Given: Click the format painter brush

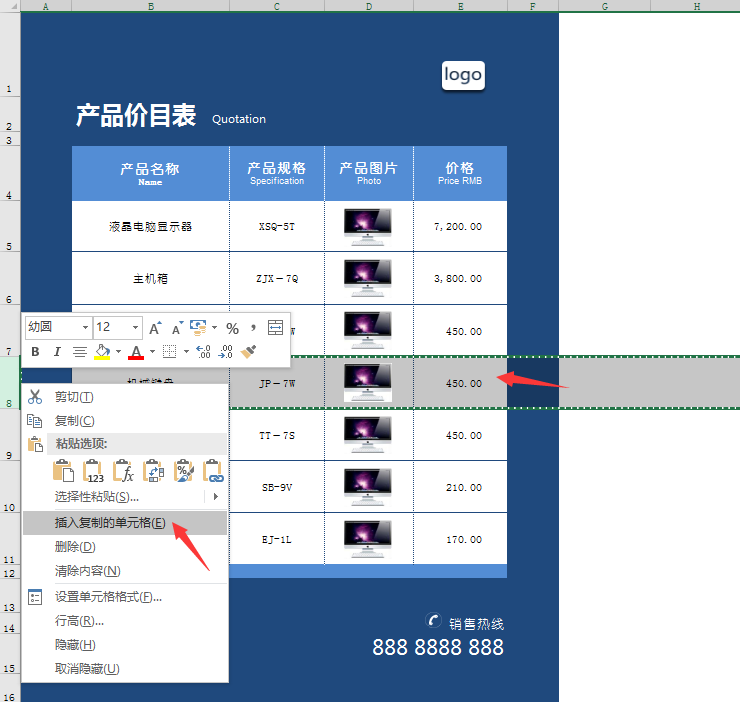Looking at the screenshot, I should pos(248,352).
